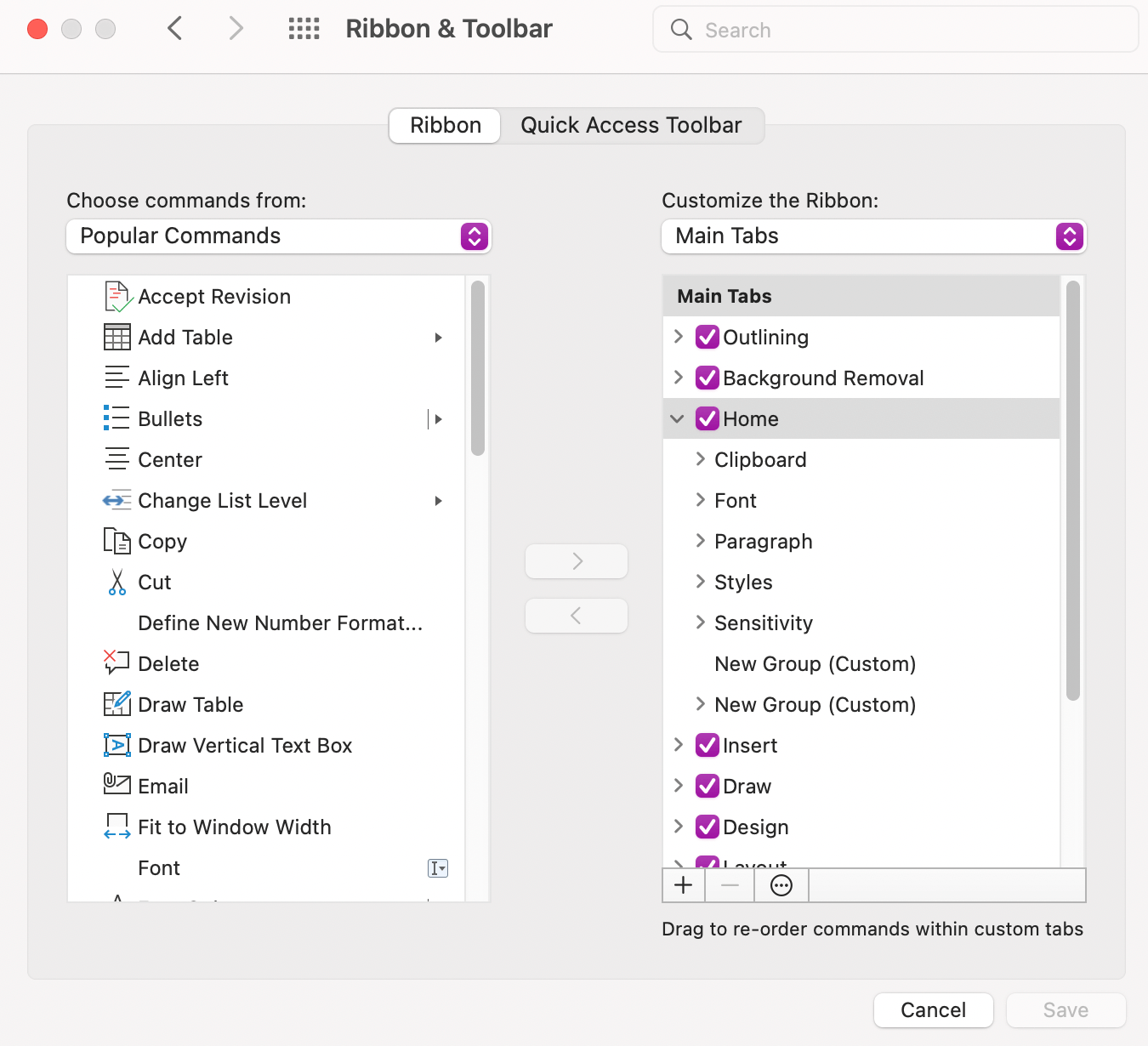The width and height of the screenshot is (1148, 1046).
Task: Uncheck the Outlining tab checkbox
Action: tap(708, 338)
